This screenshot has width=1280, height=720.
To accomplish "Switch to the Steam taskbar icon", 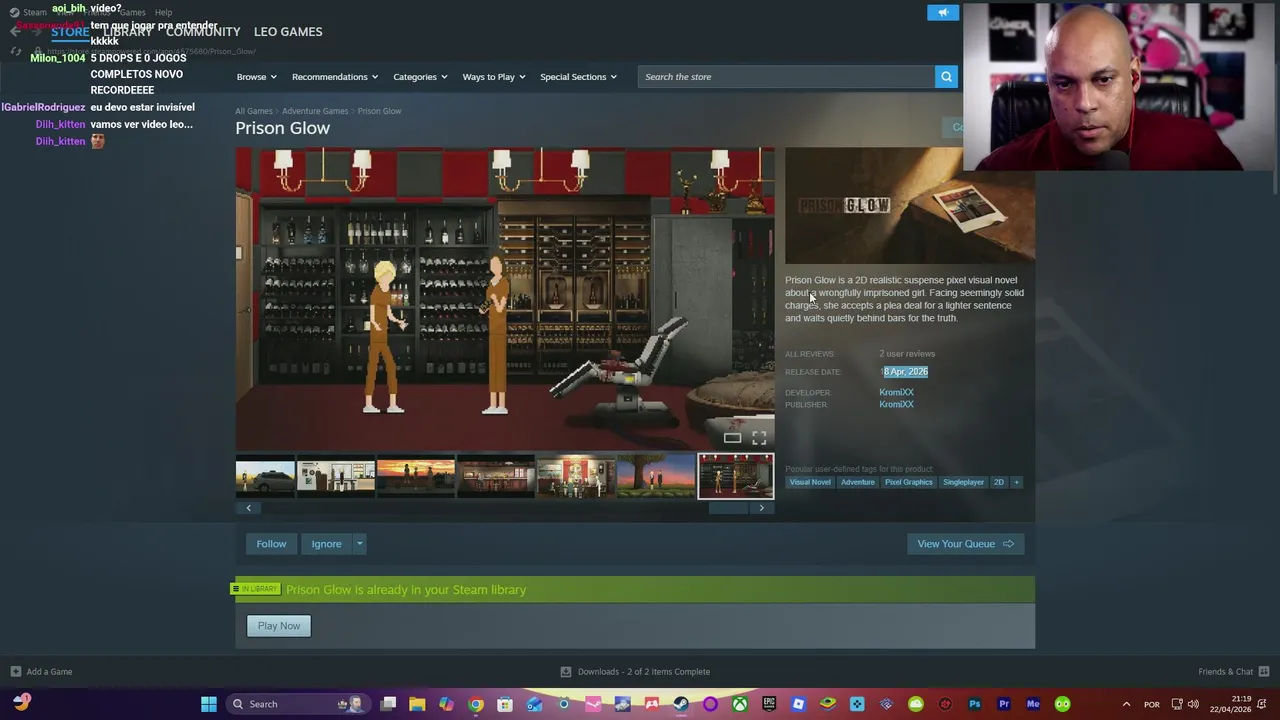I will [681, 704].
